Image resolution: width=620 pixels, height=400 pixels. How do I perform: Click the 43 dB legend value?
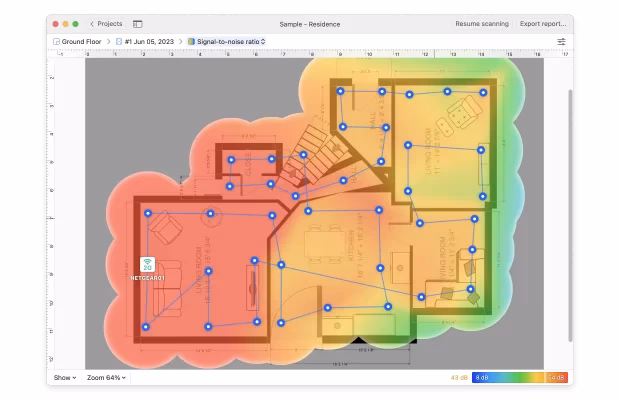pyautogui.click(x=459, y=378)
